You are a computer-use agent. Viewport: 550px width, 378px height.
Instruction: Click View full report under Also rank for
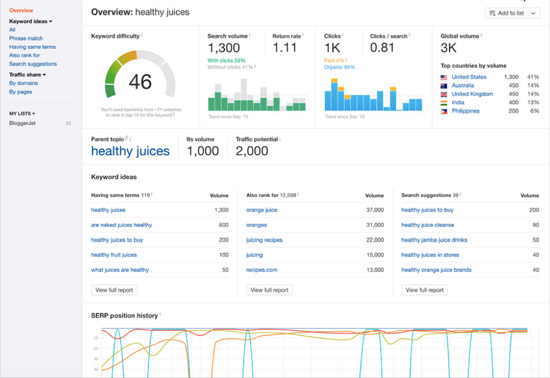coord(269,290)
